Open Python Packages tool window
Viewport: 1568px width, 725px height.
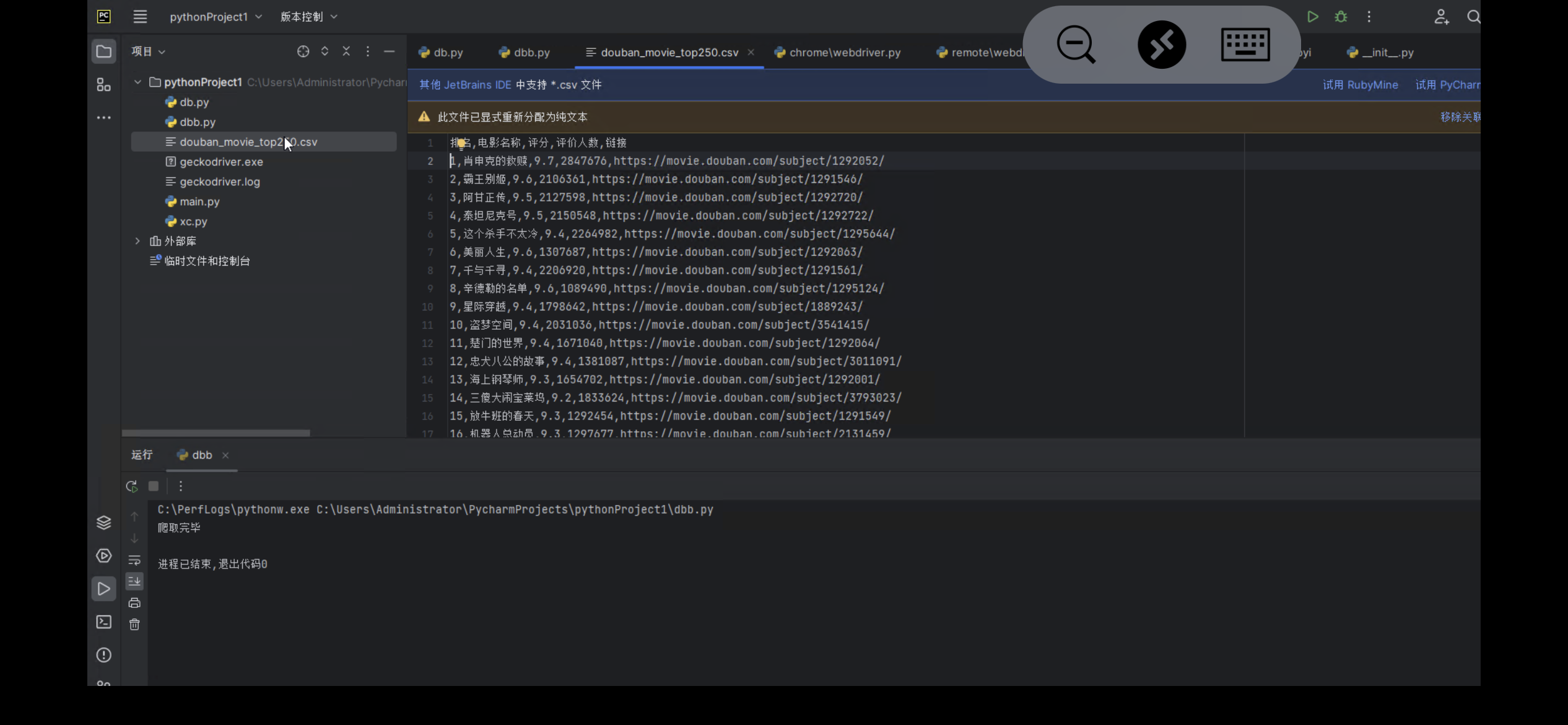tap(104, 522)
